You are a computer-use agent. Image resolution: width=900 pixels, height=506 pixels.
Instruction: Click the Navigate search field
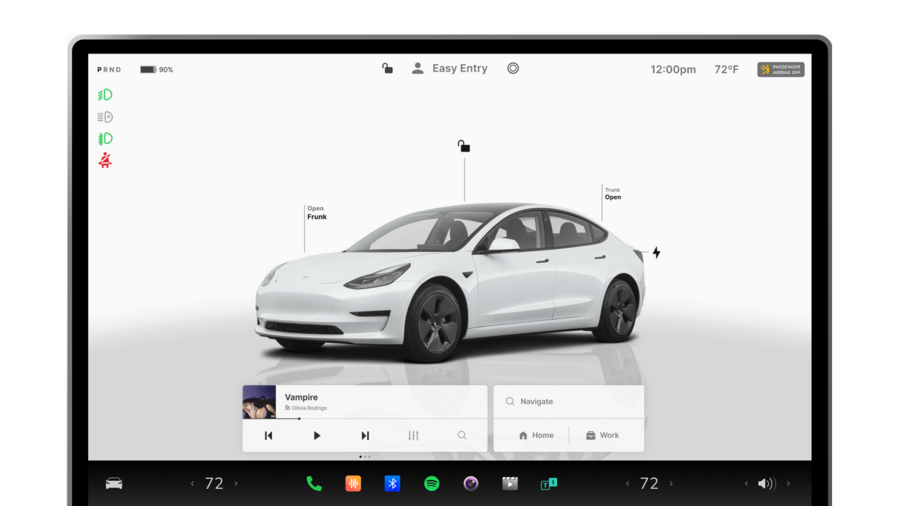point(569,402)
